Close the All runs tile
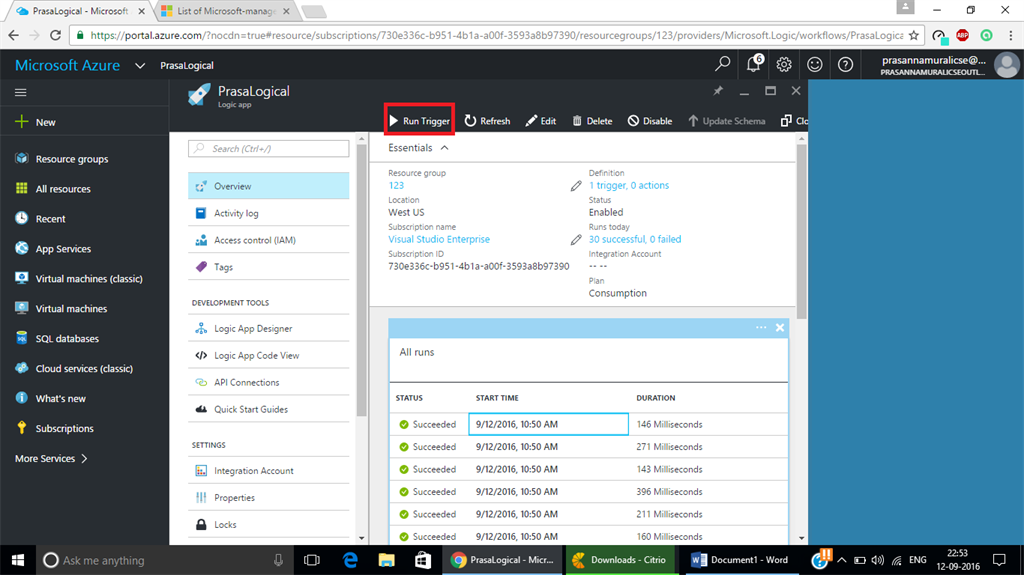 (780, 327)
